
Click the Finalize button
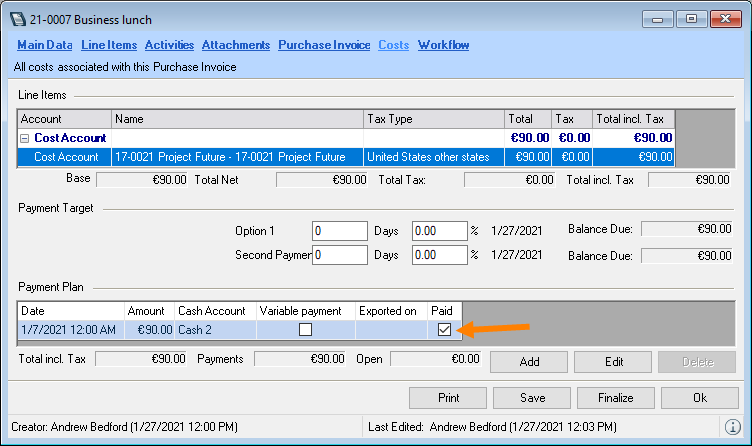tap(616, 397)
